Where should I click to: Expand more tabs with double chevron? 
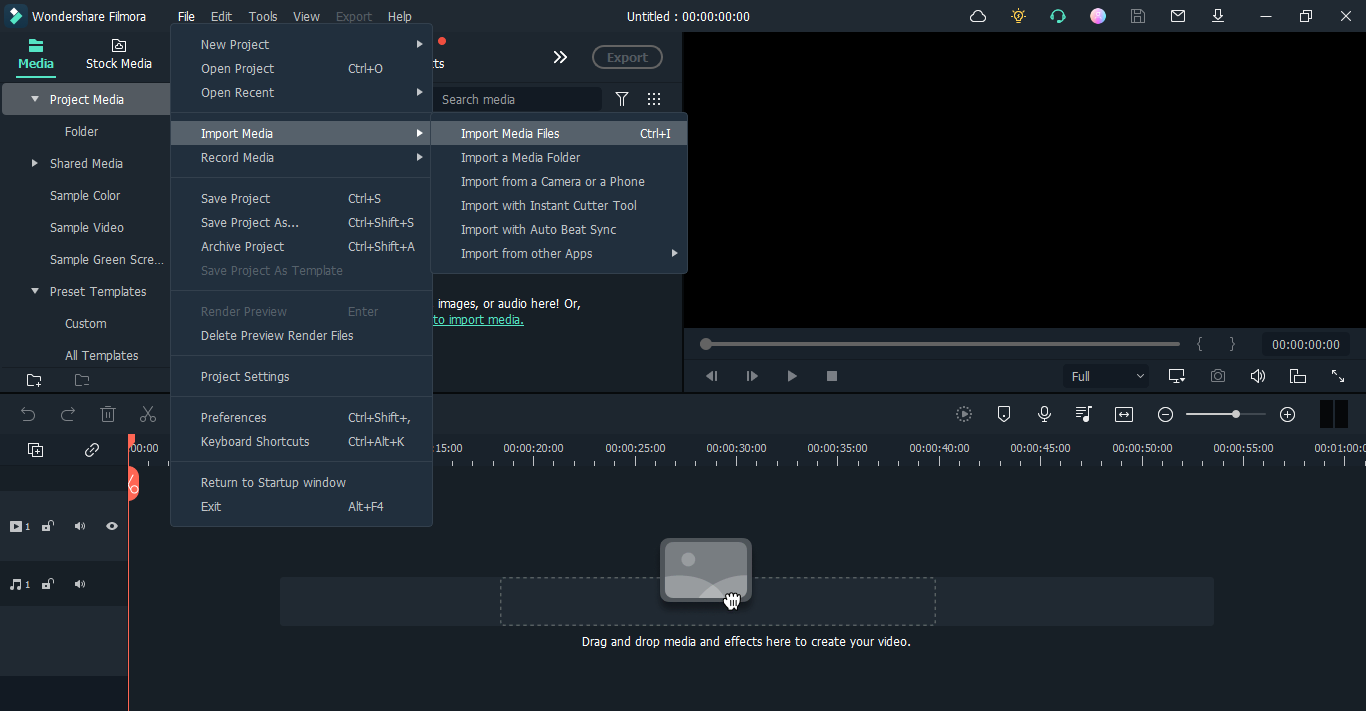[560, 57]
